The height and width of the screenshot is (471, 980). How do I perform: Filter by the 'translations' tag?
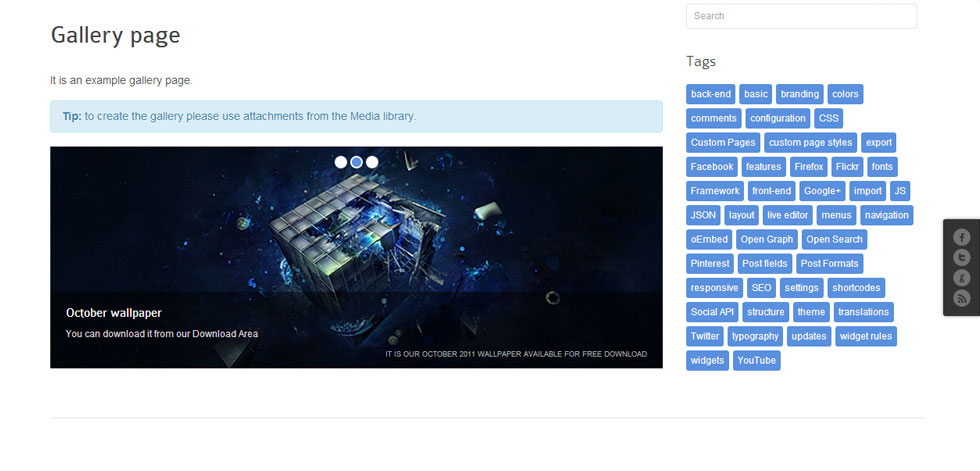tap(863, 312)
